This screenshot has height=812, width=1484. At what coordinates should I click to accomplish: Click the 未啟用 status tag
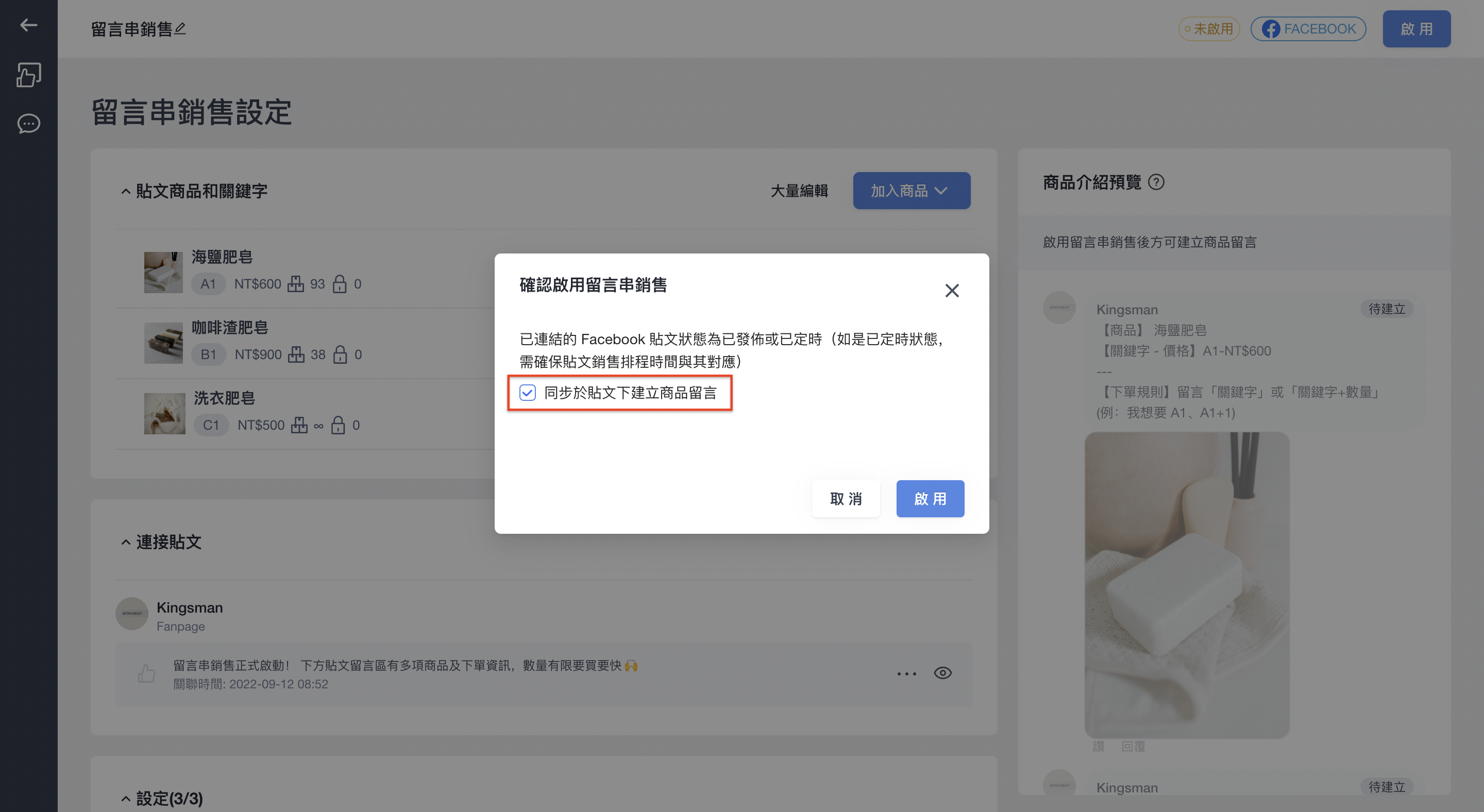(x=1209, y=29)
